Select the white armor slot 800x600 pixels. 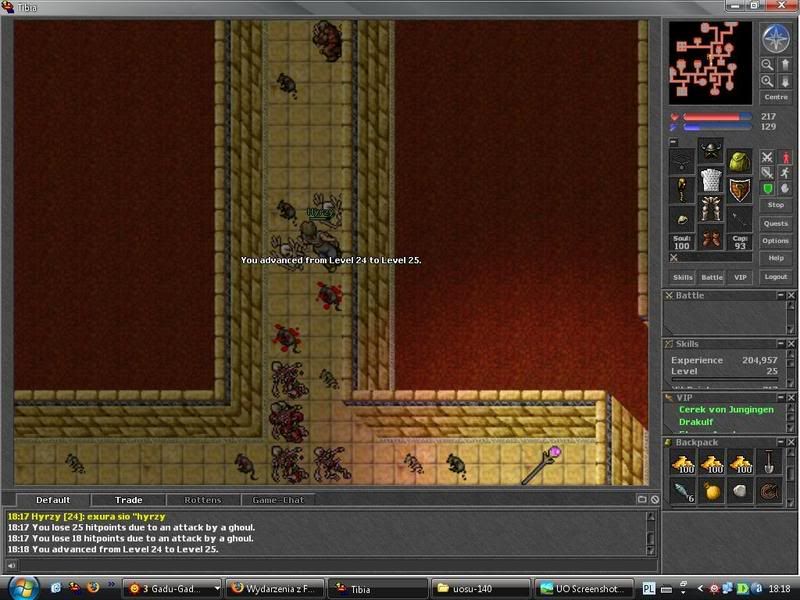click(710, 180)
